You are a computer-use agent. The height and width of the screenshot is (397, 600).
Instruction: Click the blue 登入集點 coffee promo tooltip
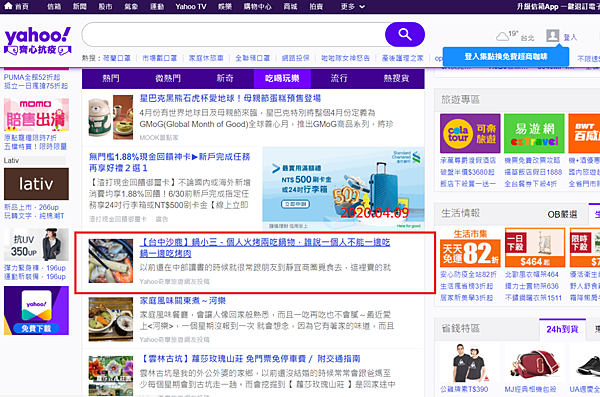pos(506,57)
